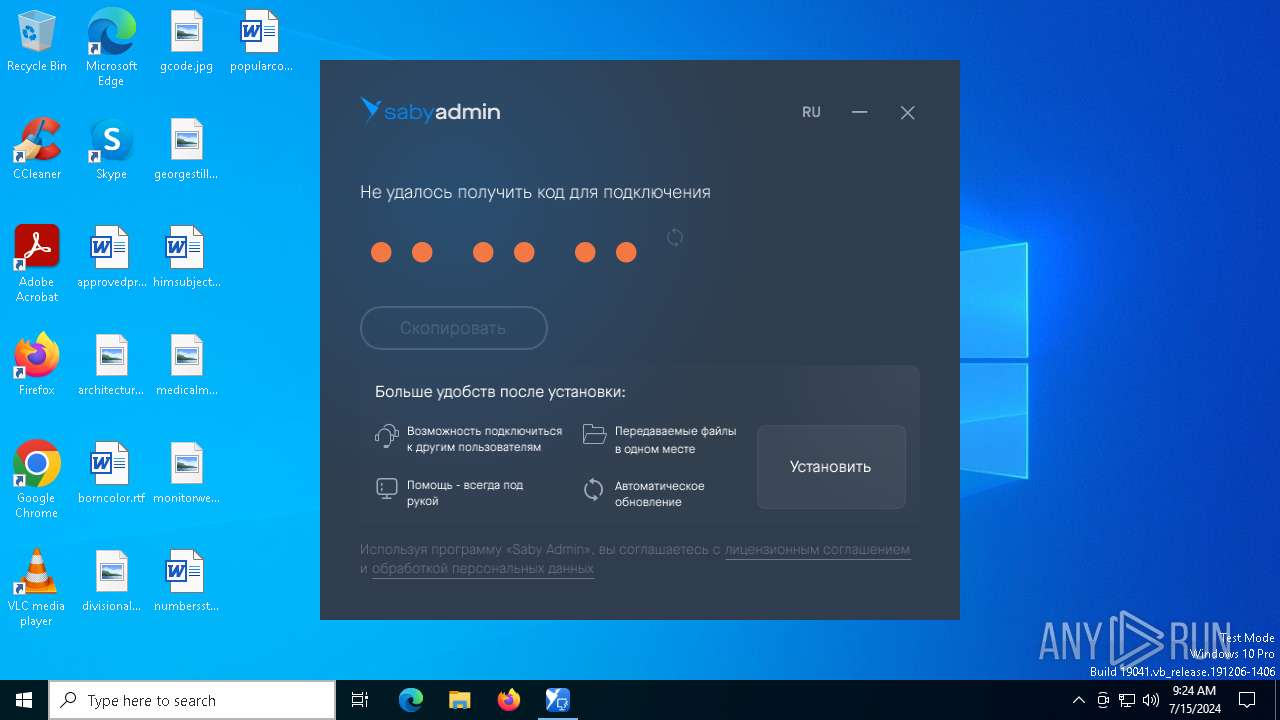Open Firefox from the taskbar
Image resolution: width=1280 pixels, height=720 pixels.
coord(508,700)
